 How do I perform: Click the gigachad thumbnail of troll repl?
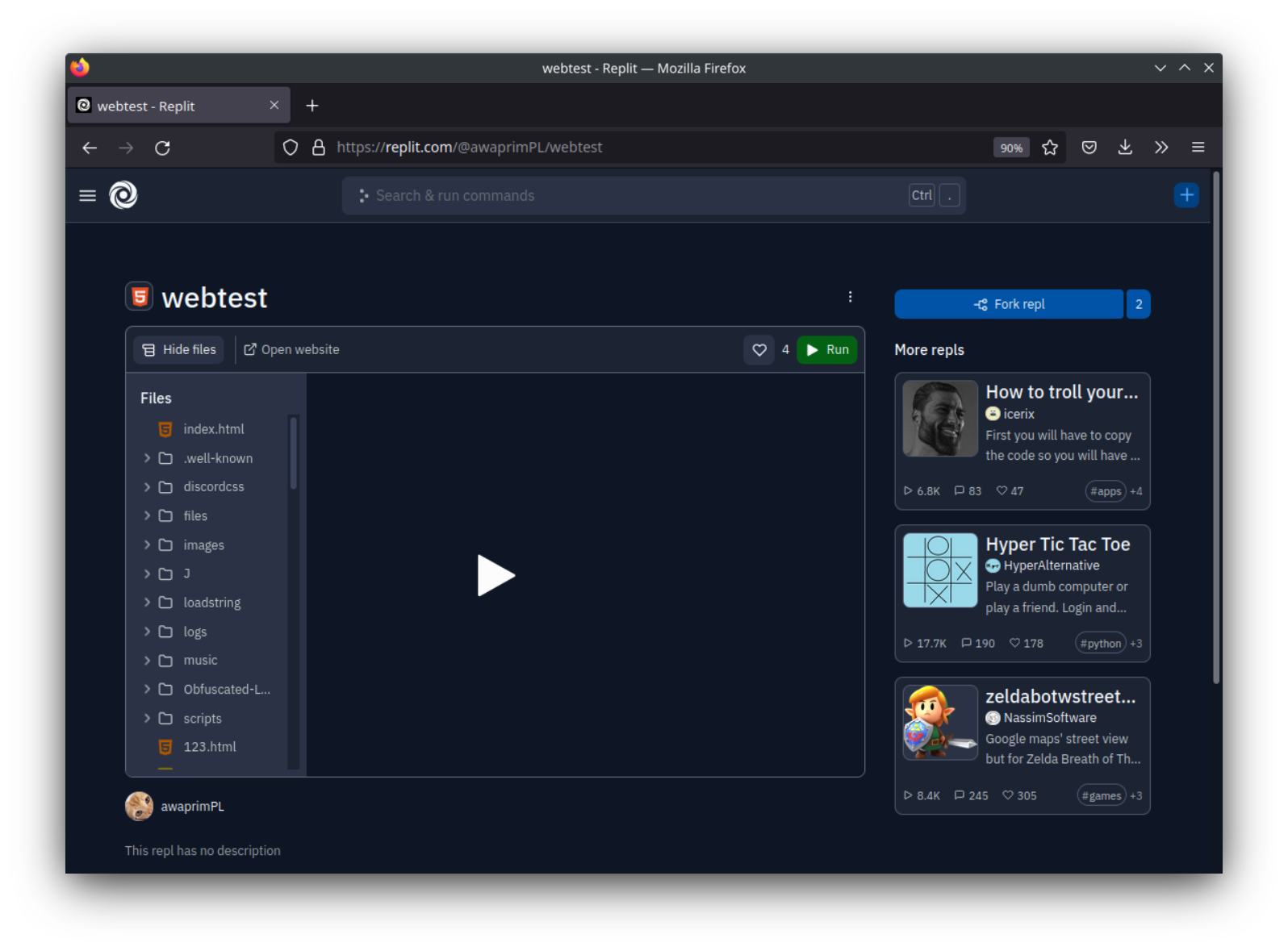[940, 419]
